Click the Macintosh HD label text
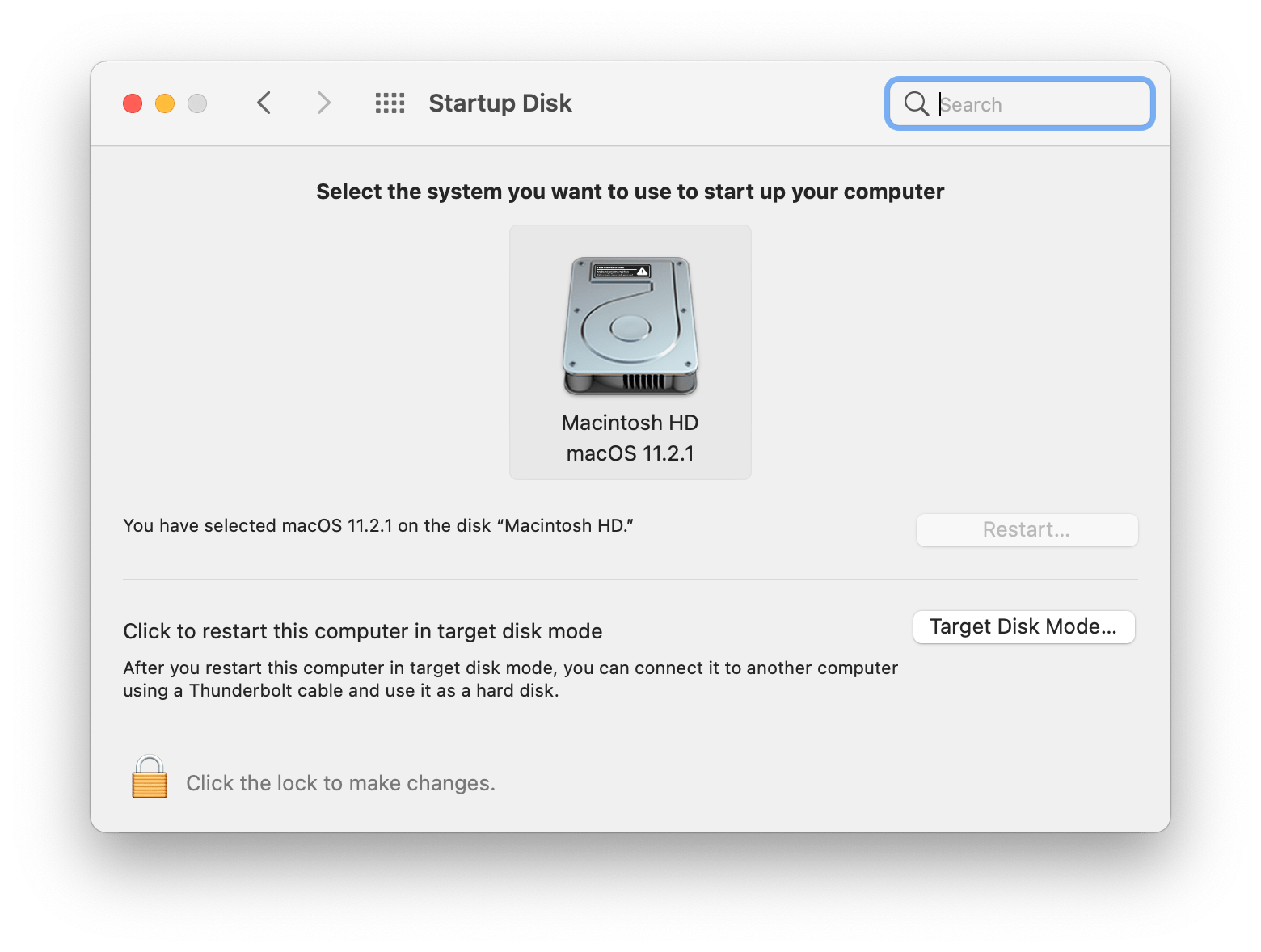Image resolution: width=1261 pixels, height=952 pixels. click(x=630, y=422)
